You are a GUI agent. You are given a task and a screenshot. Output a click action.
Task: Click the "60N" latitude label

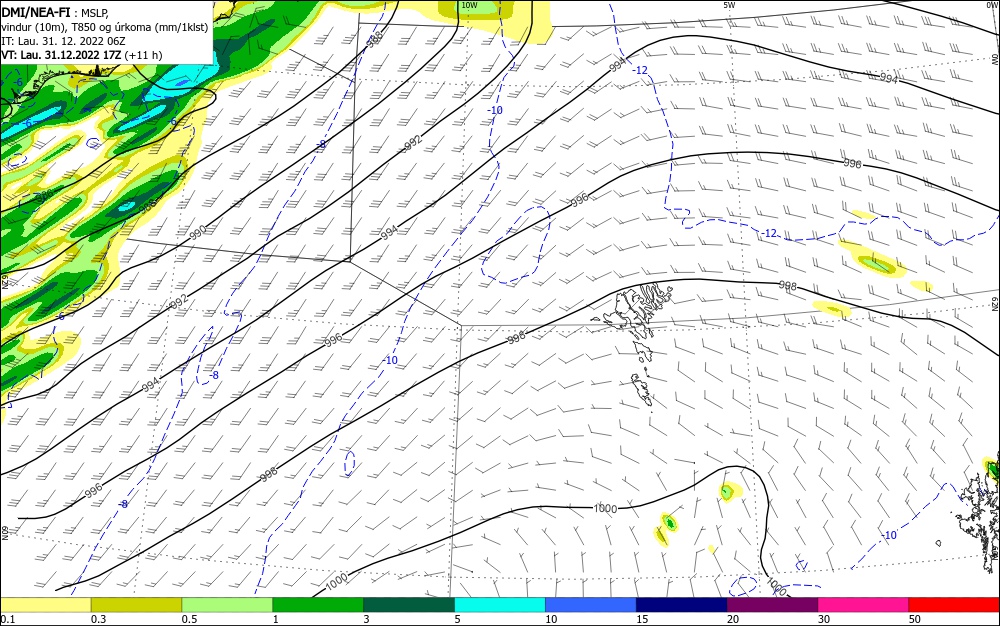(x=5, y=533)
